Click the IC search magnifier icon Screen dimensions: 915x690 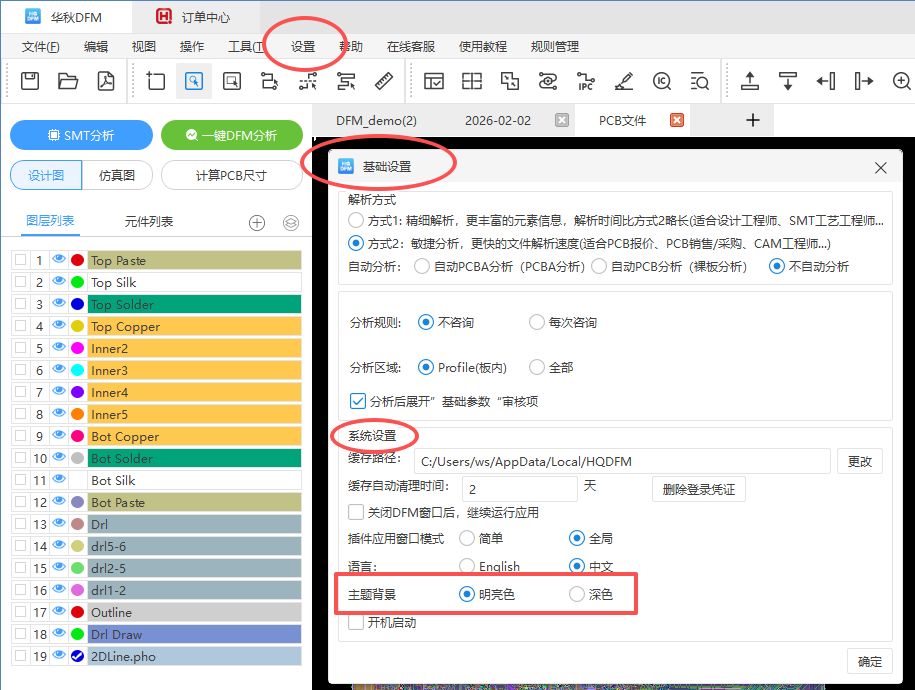click(661, 81)
